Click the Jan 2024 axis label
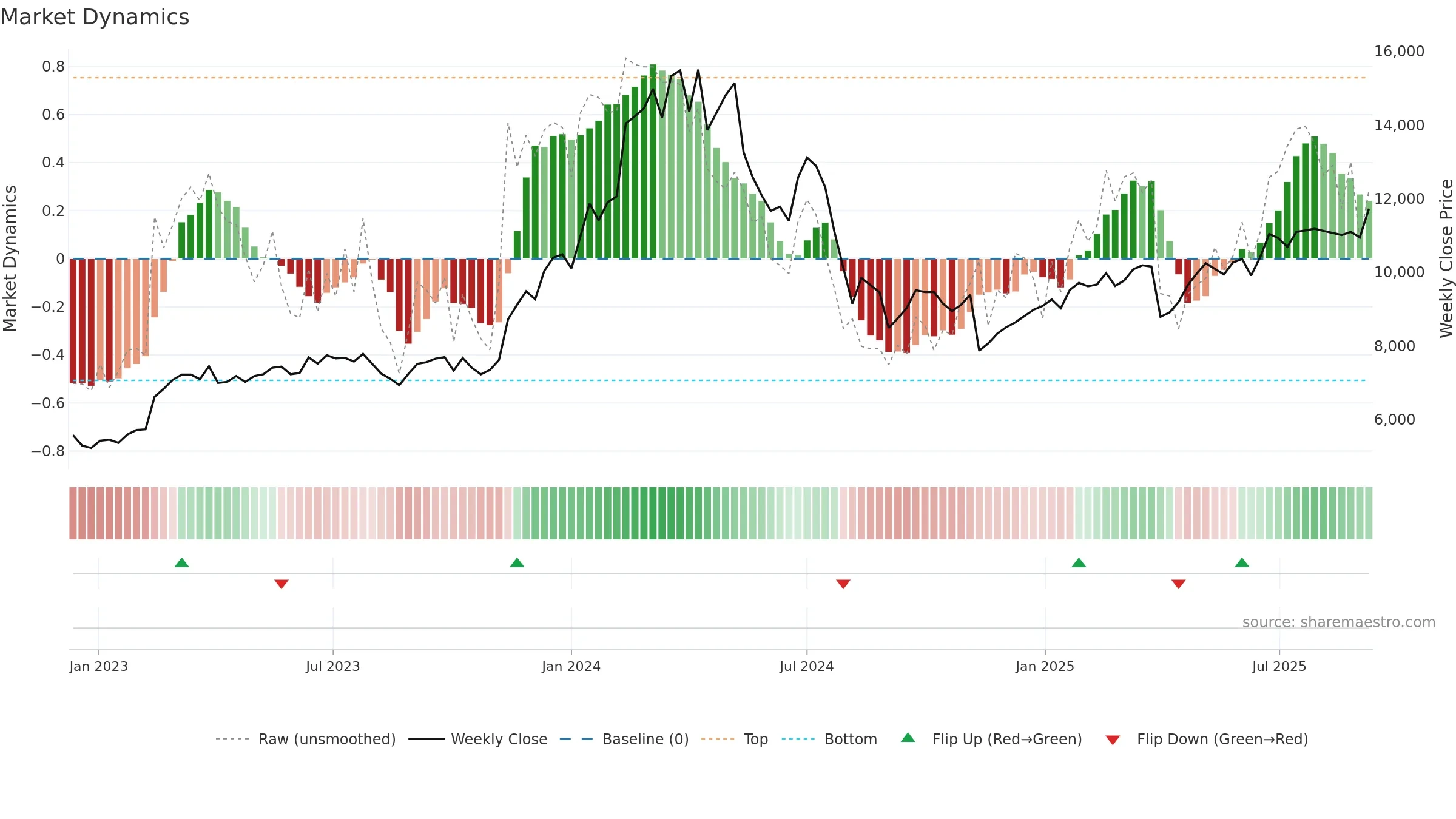This screenshot has width=1456, height=819. 571,666
